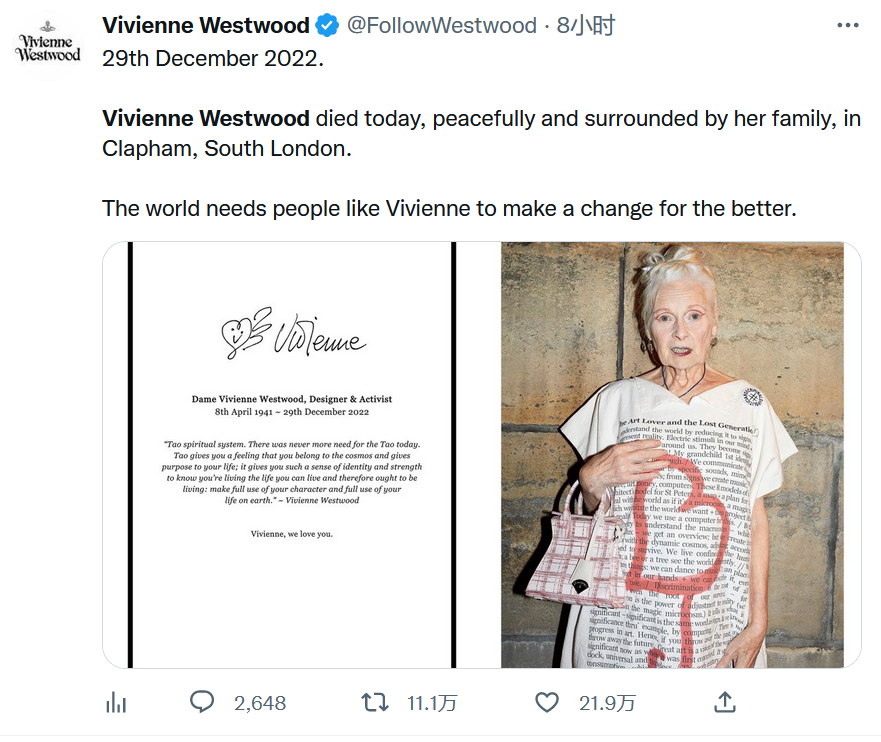
Task: Click the share upload arrow icon
Action: tap(726, 703)
